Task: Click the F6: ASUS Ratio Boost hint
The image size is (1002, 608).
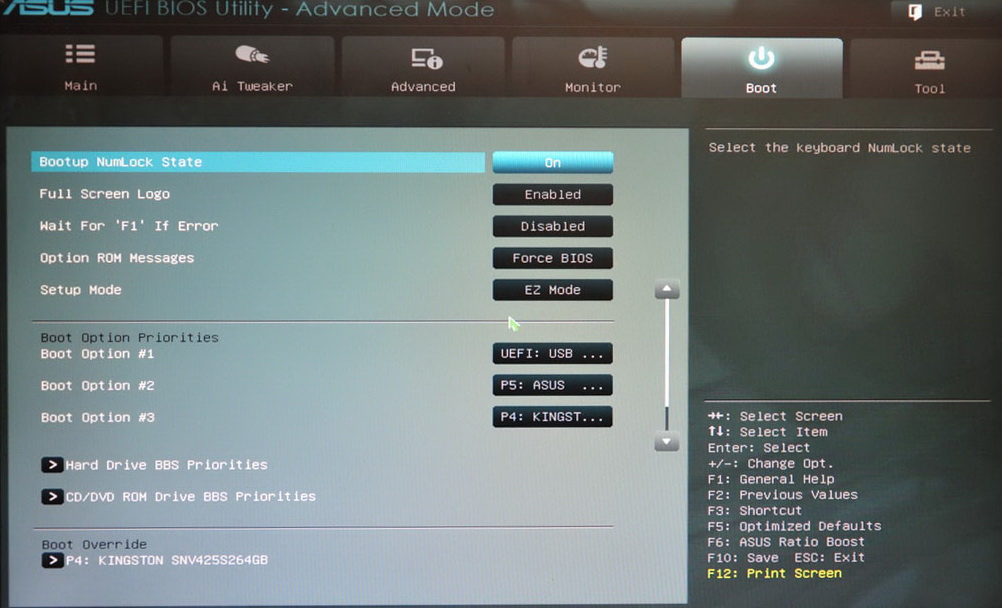Action: click(x=786, y=542)
